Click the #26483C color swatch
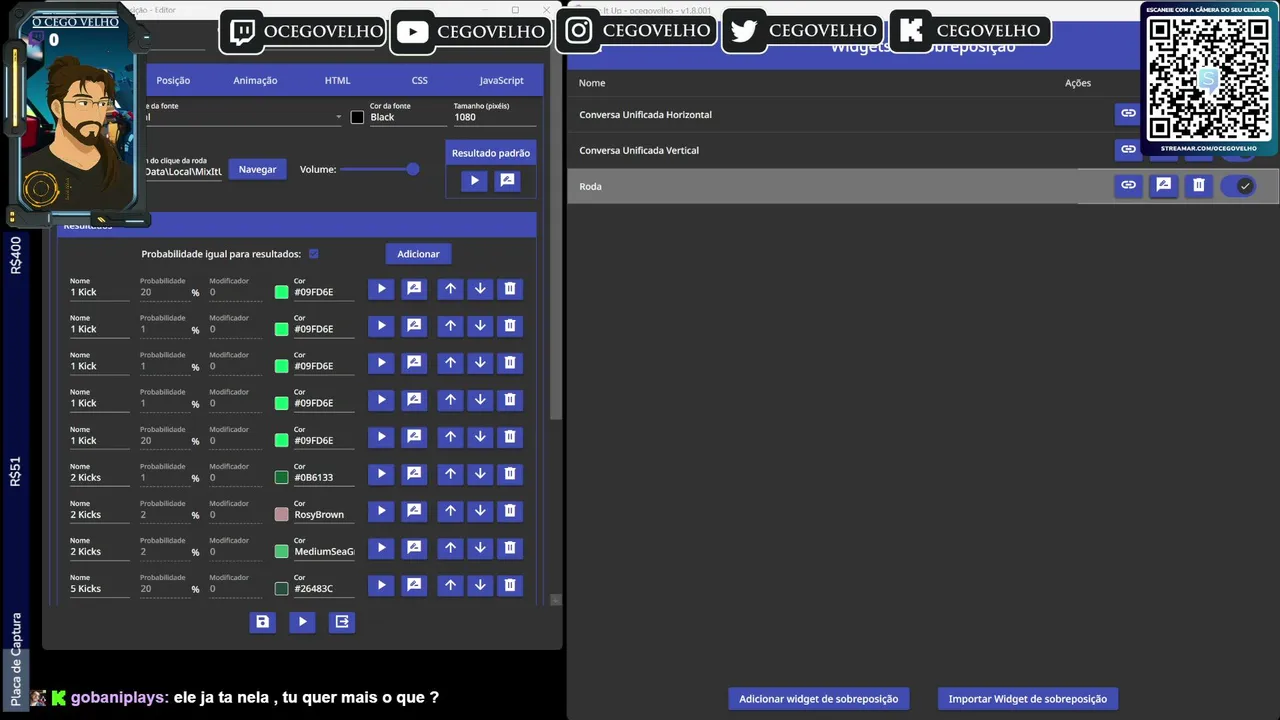This screenshot has height=720, width=1280. (x=282, y=588)
